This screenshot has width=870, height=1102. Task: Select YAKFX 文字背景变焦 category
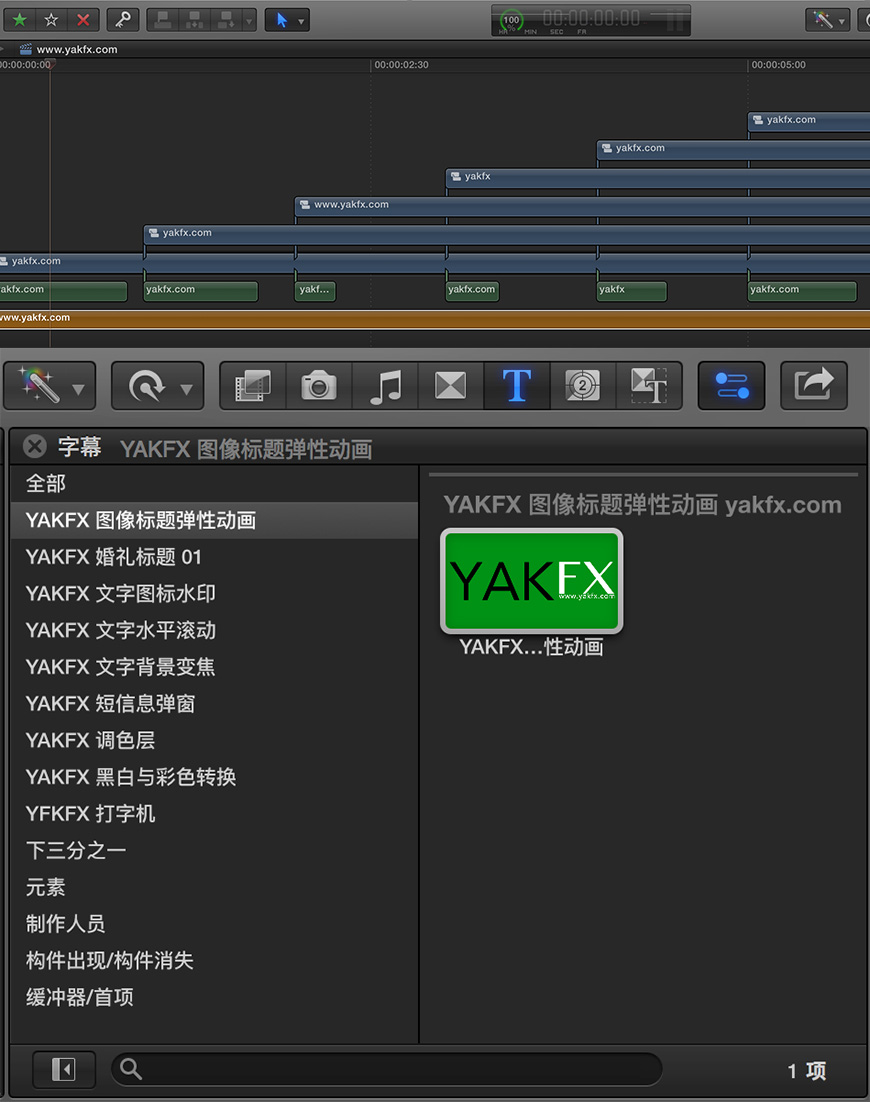[214, 666]
